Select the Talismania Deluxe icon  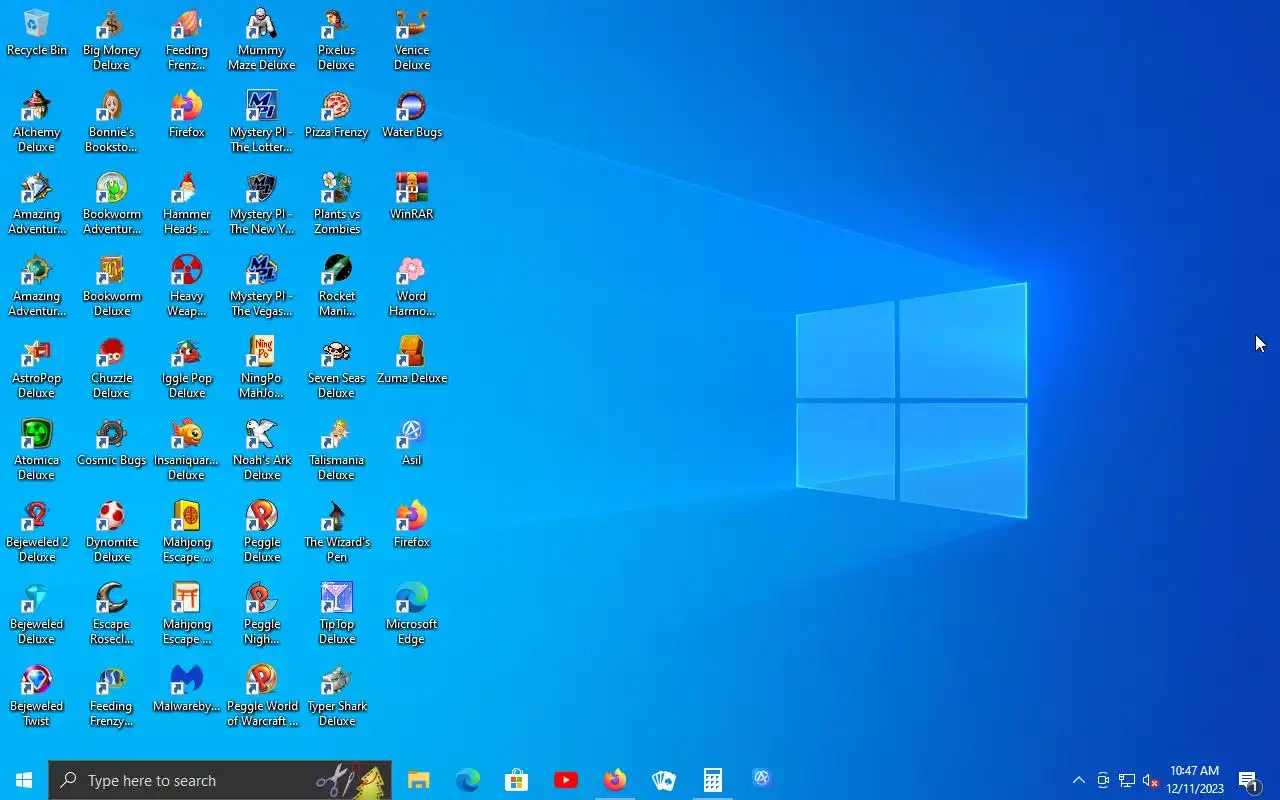337,450
